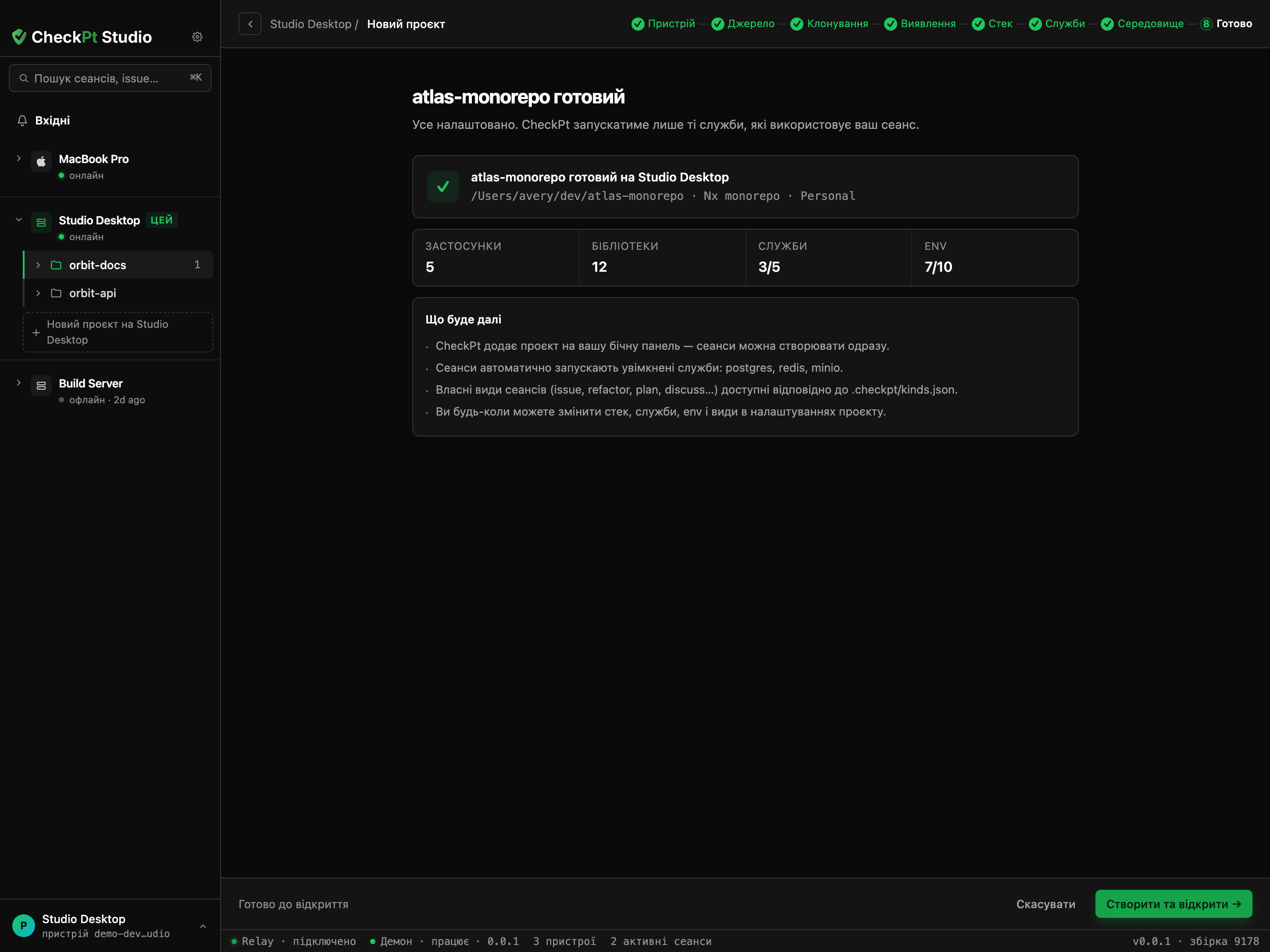1270x952 pixels.
Task: Click the Пристрій step check icon
Action: click(x=638, y=24)
